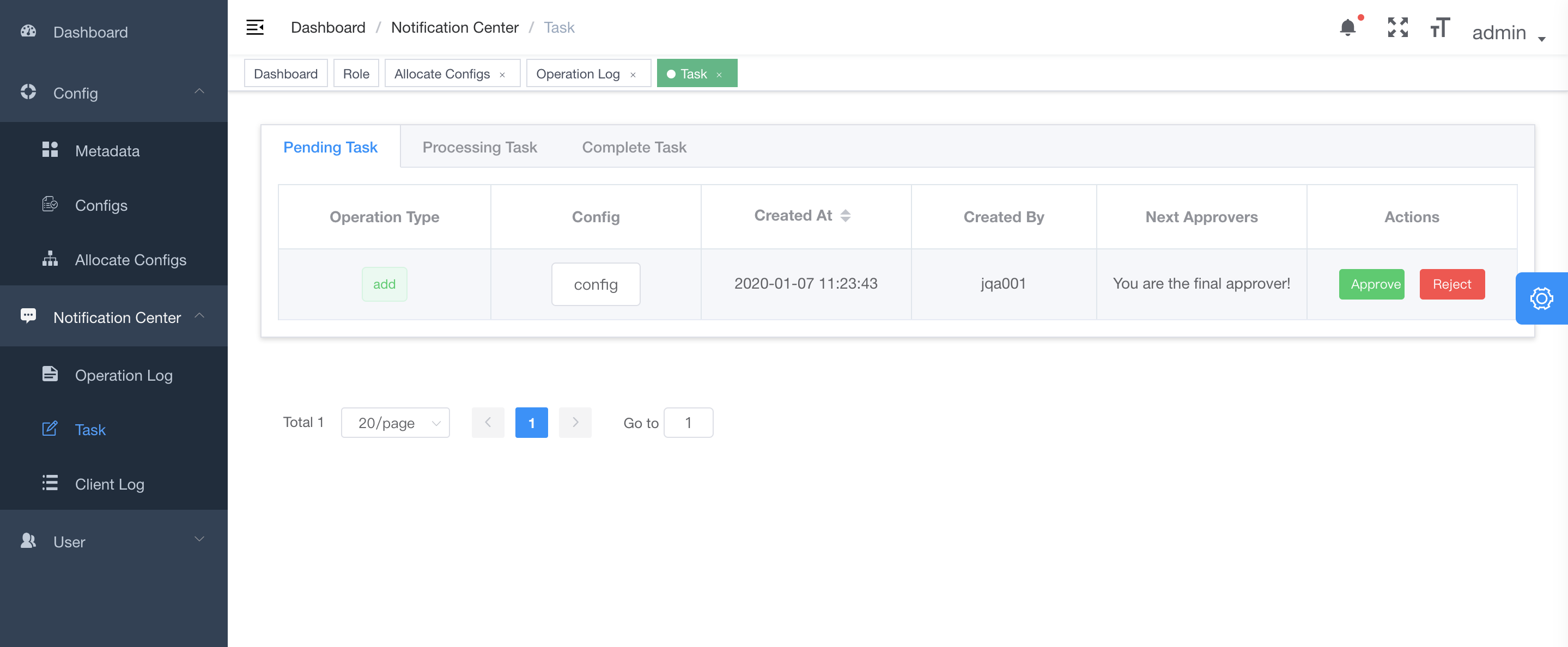Open the font size selector icon
The image size is (1568, 647).
tap(1439, 27)
